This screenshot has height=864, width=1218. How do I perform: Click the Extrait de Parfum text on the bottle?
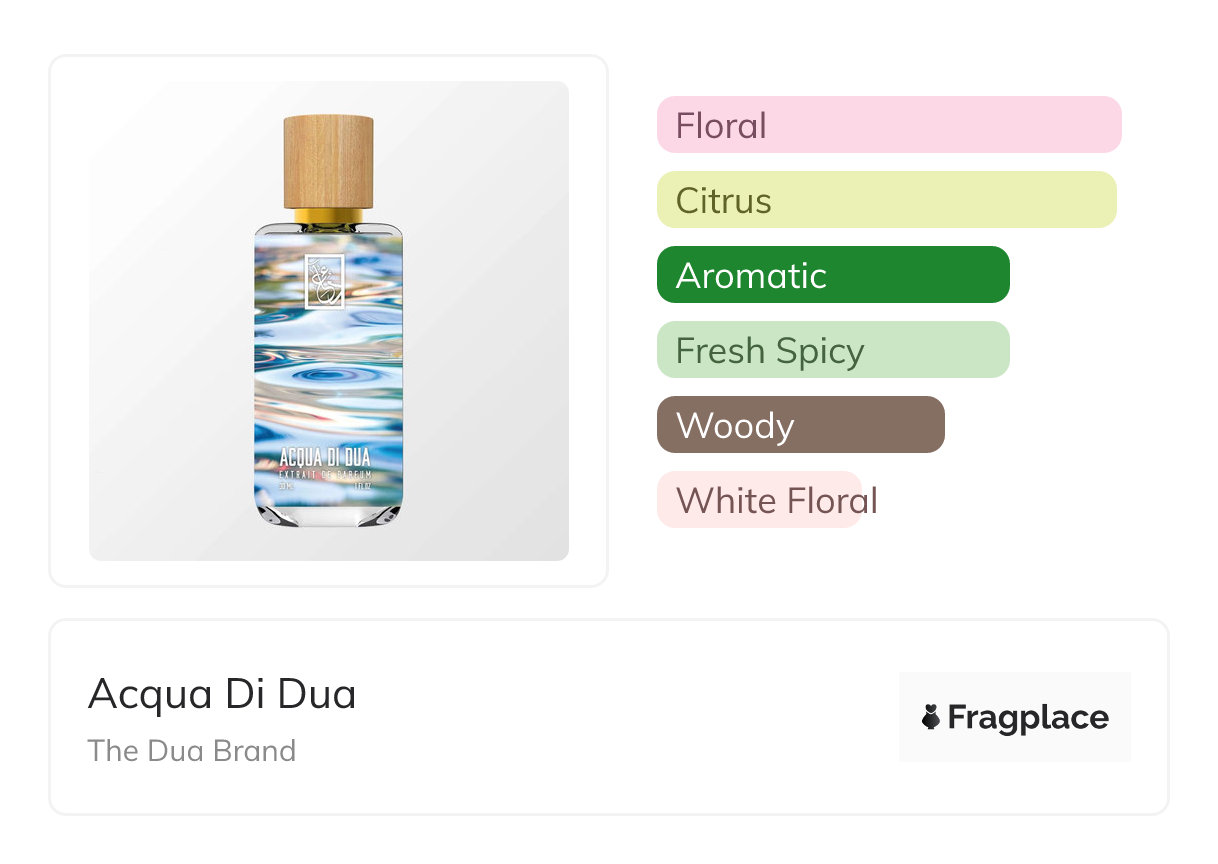pos(325,473)
